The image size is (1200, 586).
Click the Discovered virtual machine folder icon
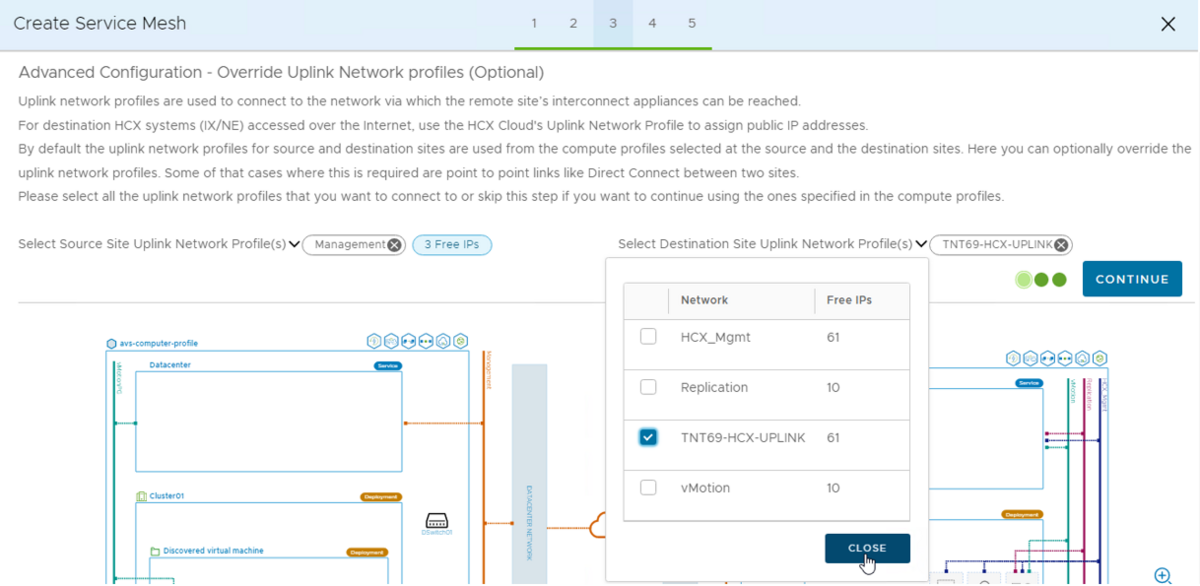[x=155, y=551]
